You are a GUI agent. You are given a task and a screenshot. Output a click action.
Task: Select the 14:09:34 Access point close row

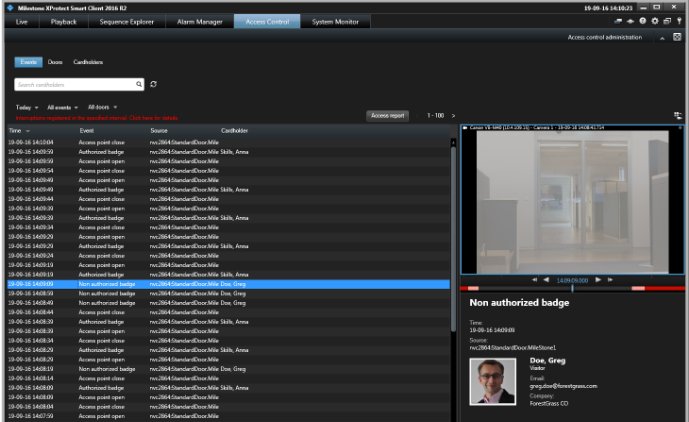pyautogui.click(x=228, y=227)
